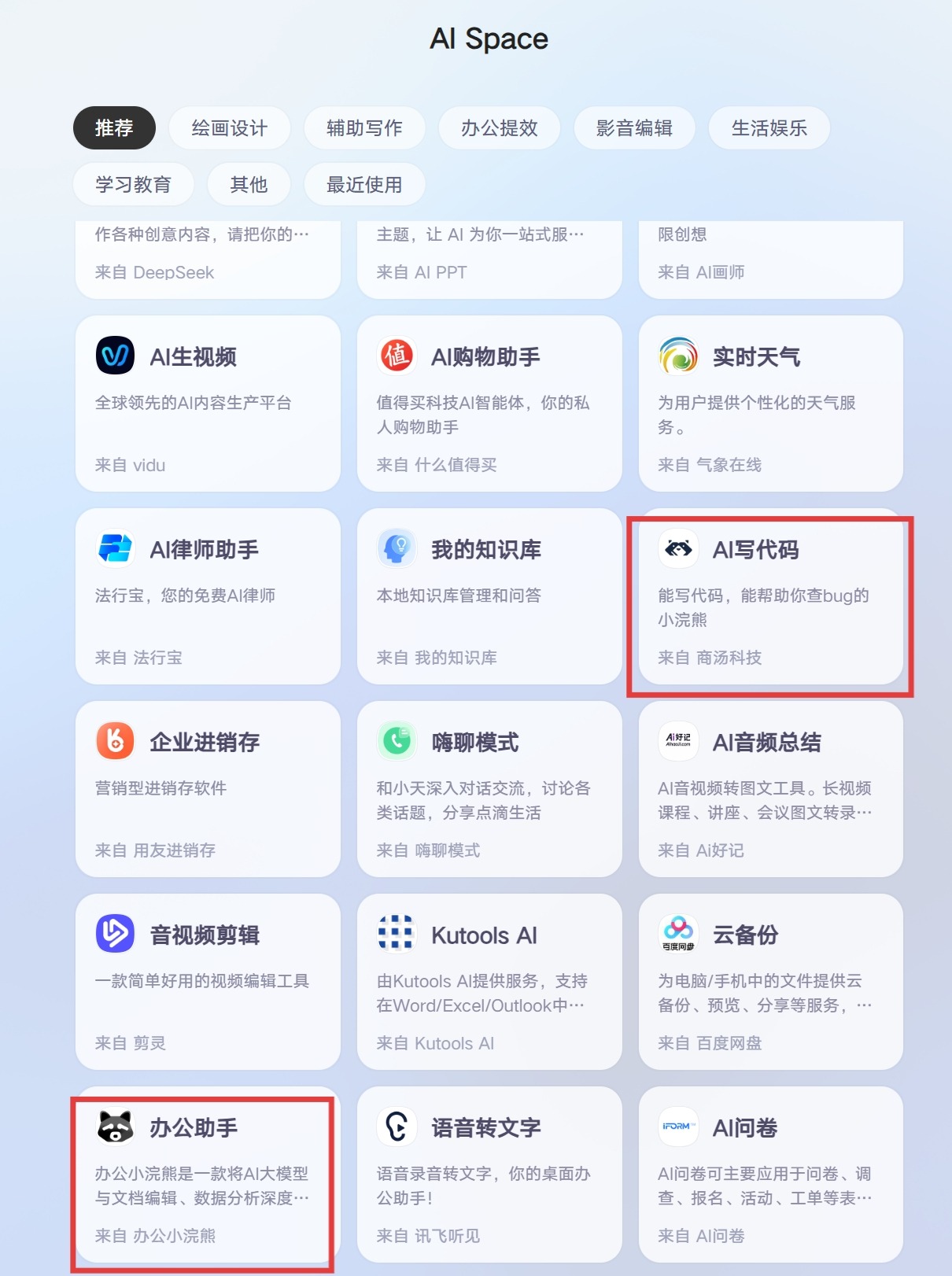This screenshot has height=1276, width=952.
Task: Select the 辅助写作 category tab
Action: coord(364,128)
